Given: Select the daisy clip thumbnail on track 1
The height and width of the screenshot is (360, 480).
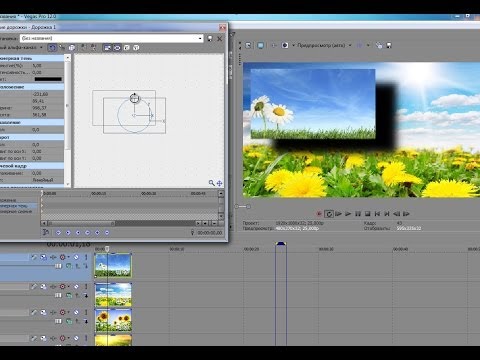Looking at the screenshot, I should tap(113, 265).
